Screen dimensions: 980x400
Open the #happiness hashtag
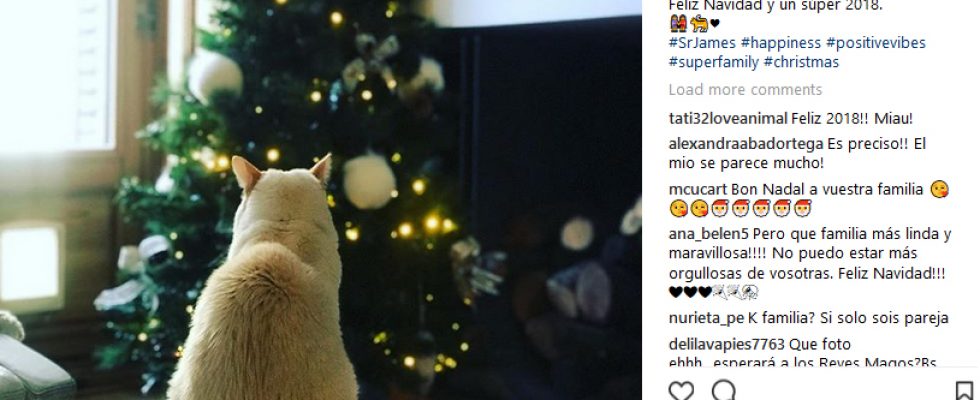point(781,43)
